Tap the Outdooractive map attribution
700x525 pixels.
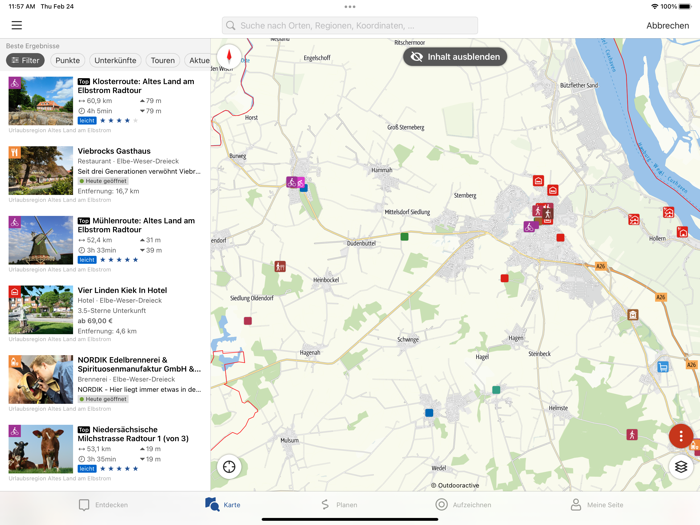(455, 485)
